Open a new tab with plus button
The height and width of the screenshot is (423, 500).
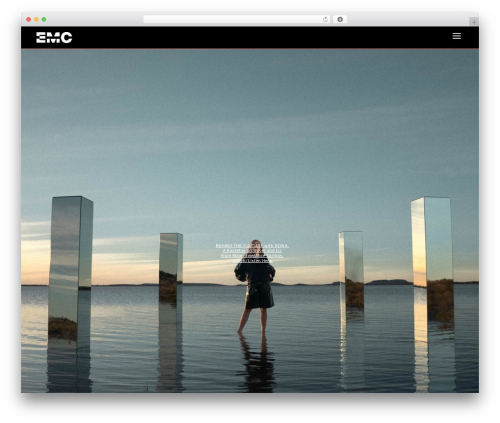pyautogui.click(x=474, y=22)
